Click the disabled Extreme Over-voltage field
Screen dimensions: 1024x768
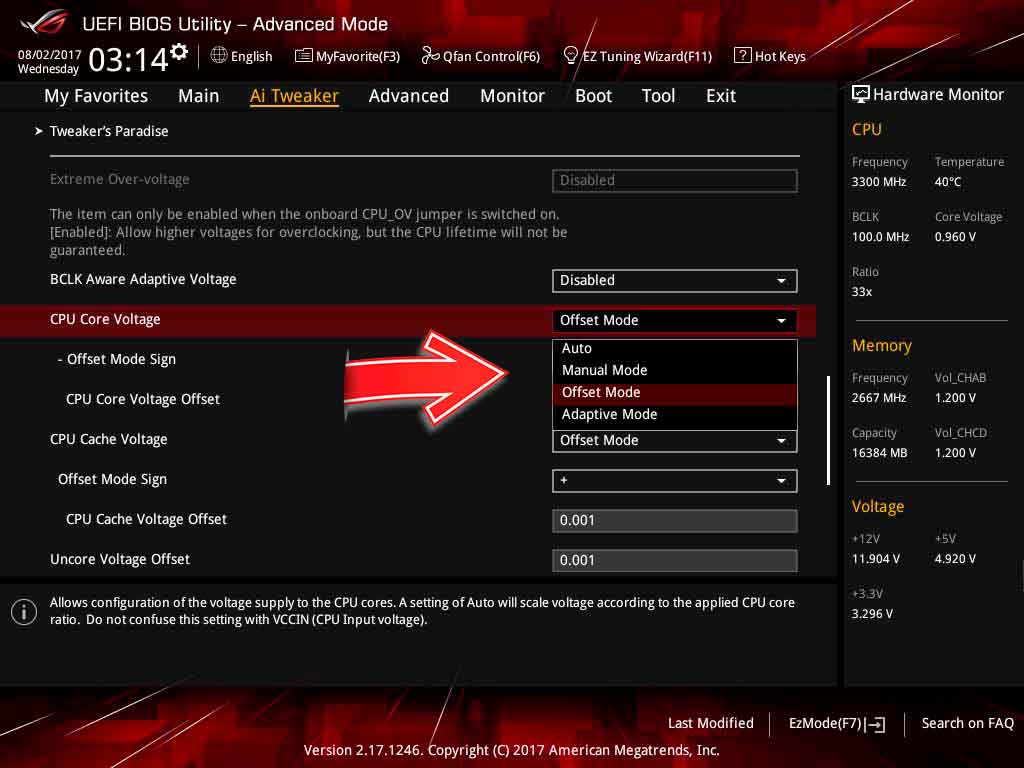pyautogui.click(x=675, y=181)
